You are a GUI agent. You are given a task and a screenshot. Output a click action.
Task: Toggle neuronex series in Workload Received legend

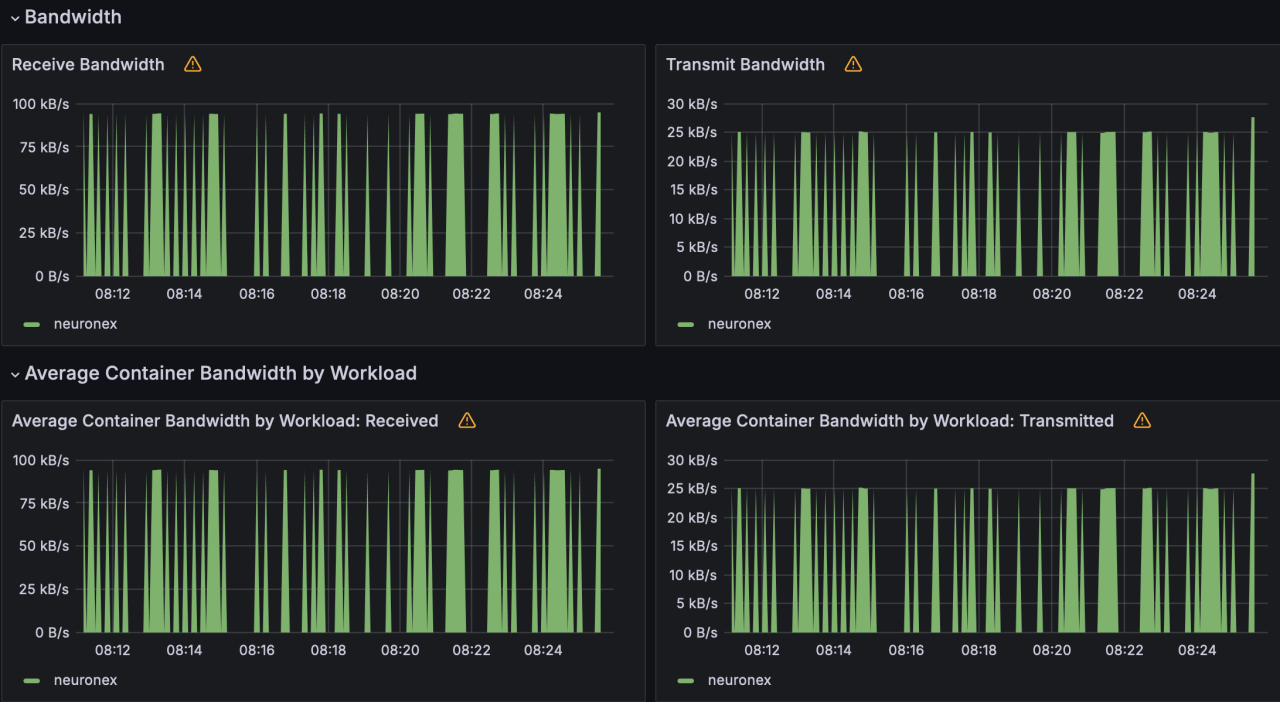[x=85, y=680]
